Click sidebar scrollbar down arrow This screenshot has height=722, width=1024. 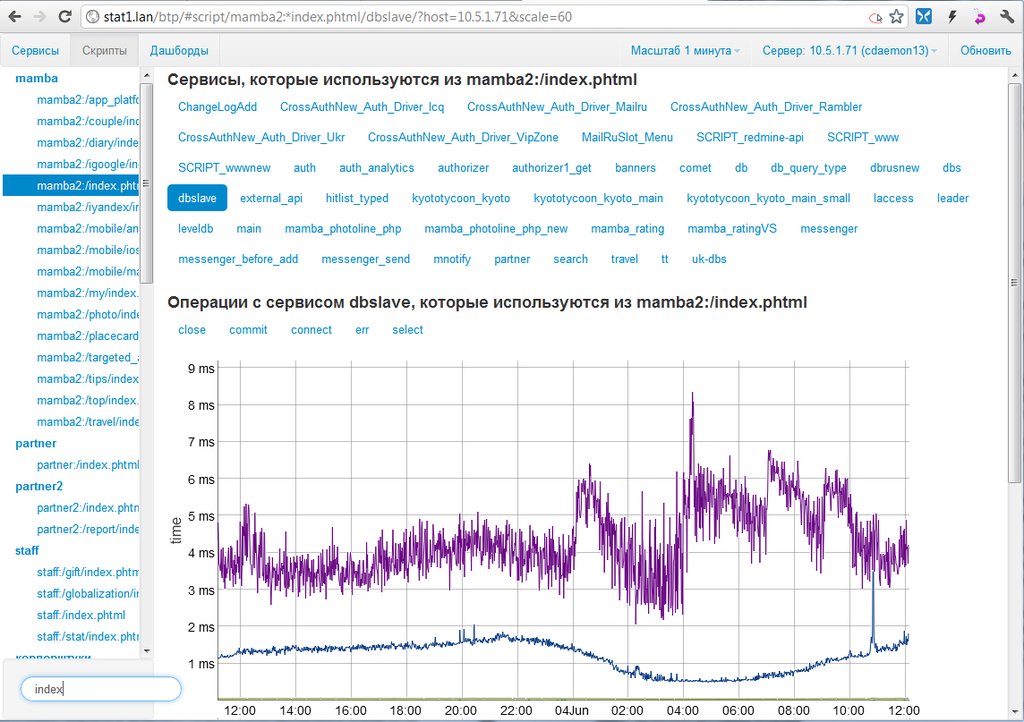(x=146, y=651)
